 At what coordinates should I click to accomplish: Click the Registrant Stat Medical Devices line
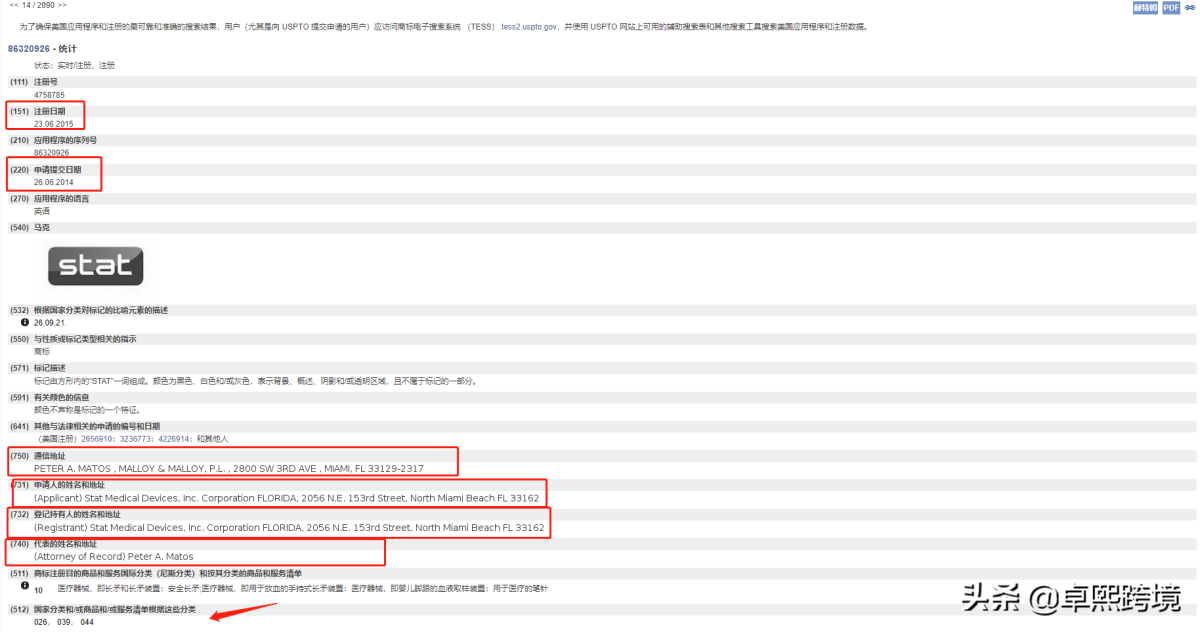coord(289,527)
